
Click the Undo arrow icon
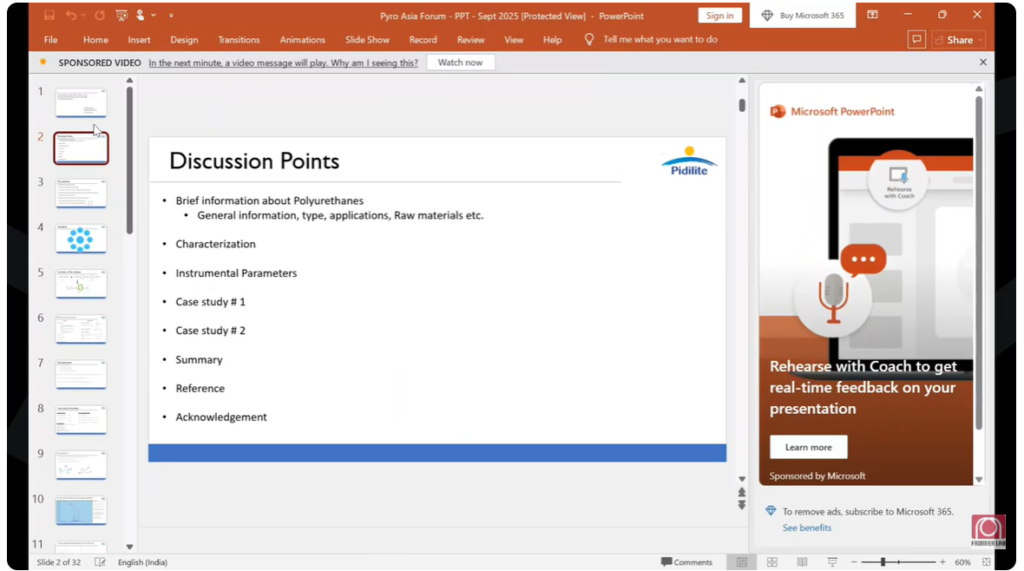pos(71,16)
